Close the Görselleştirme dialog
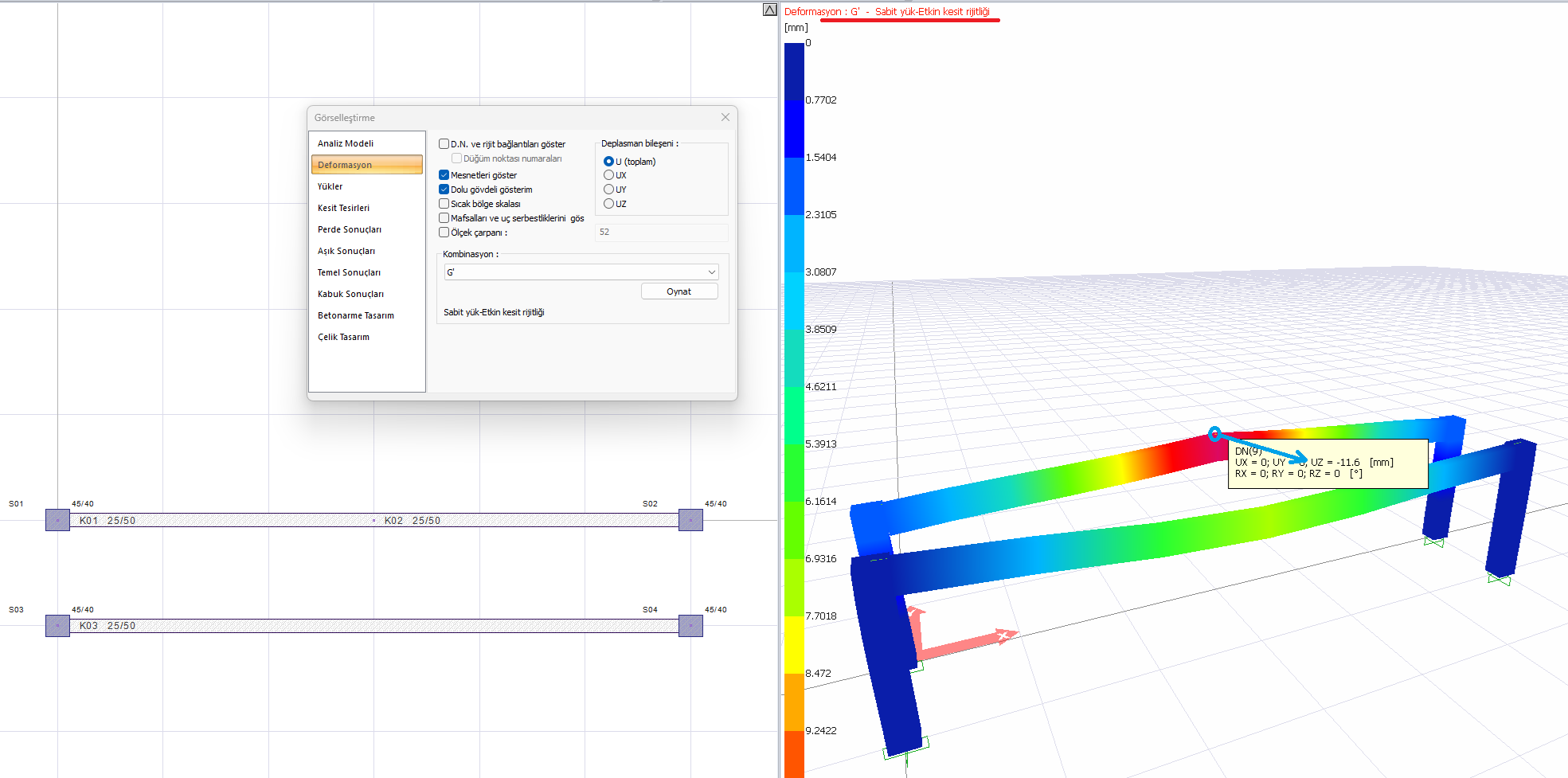 coord(725,117)
